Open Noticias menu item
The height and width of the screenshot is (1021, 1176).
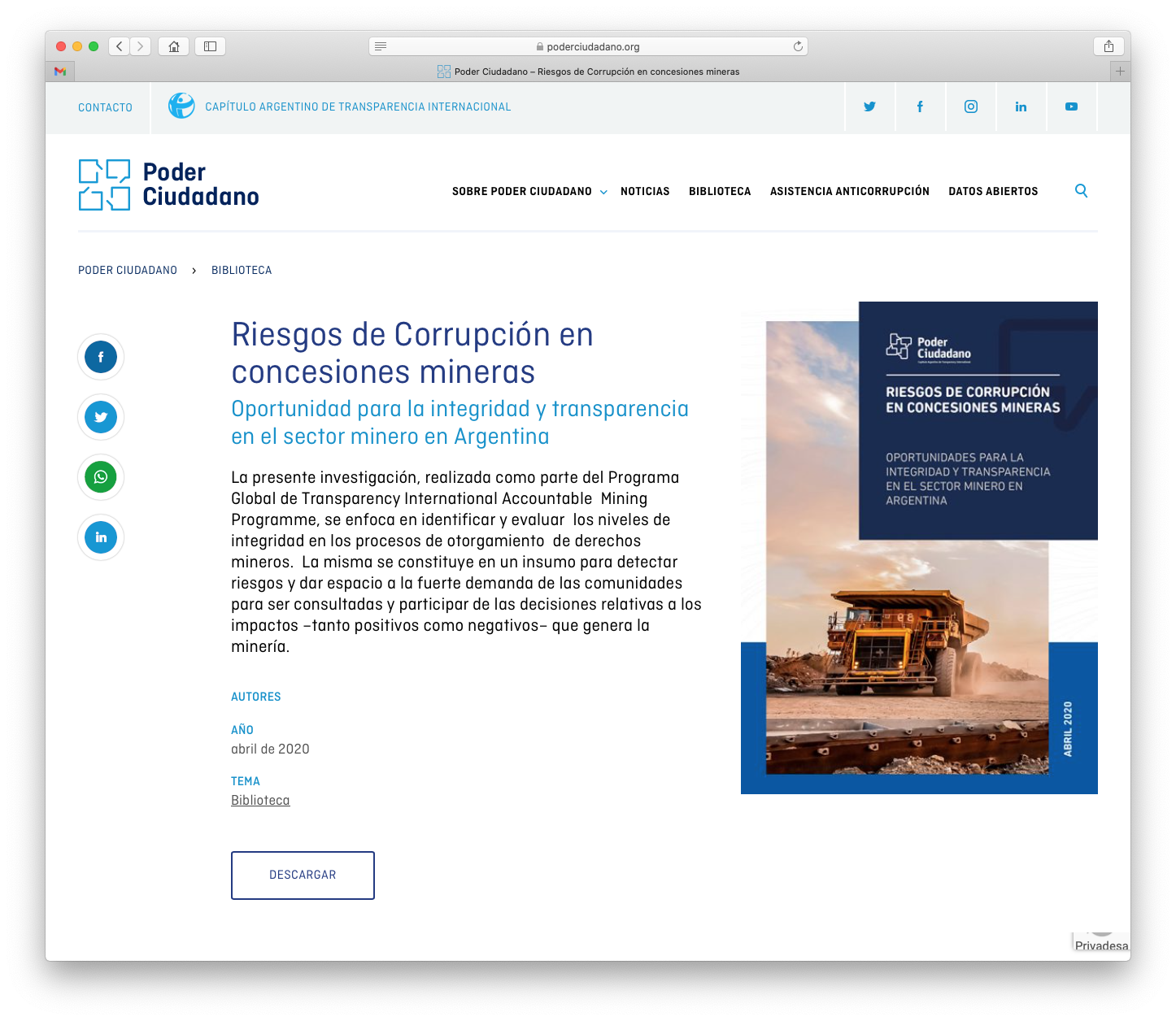(x=645, y=192)
